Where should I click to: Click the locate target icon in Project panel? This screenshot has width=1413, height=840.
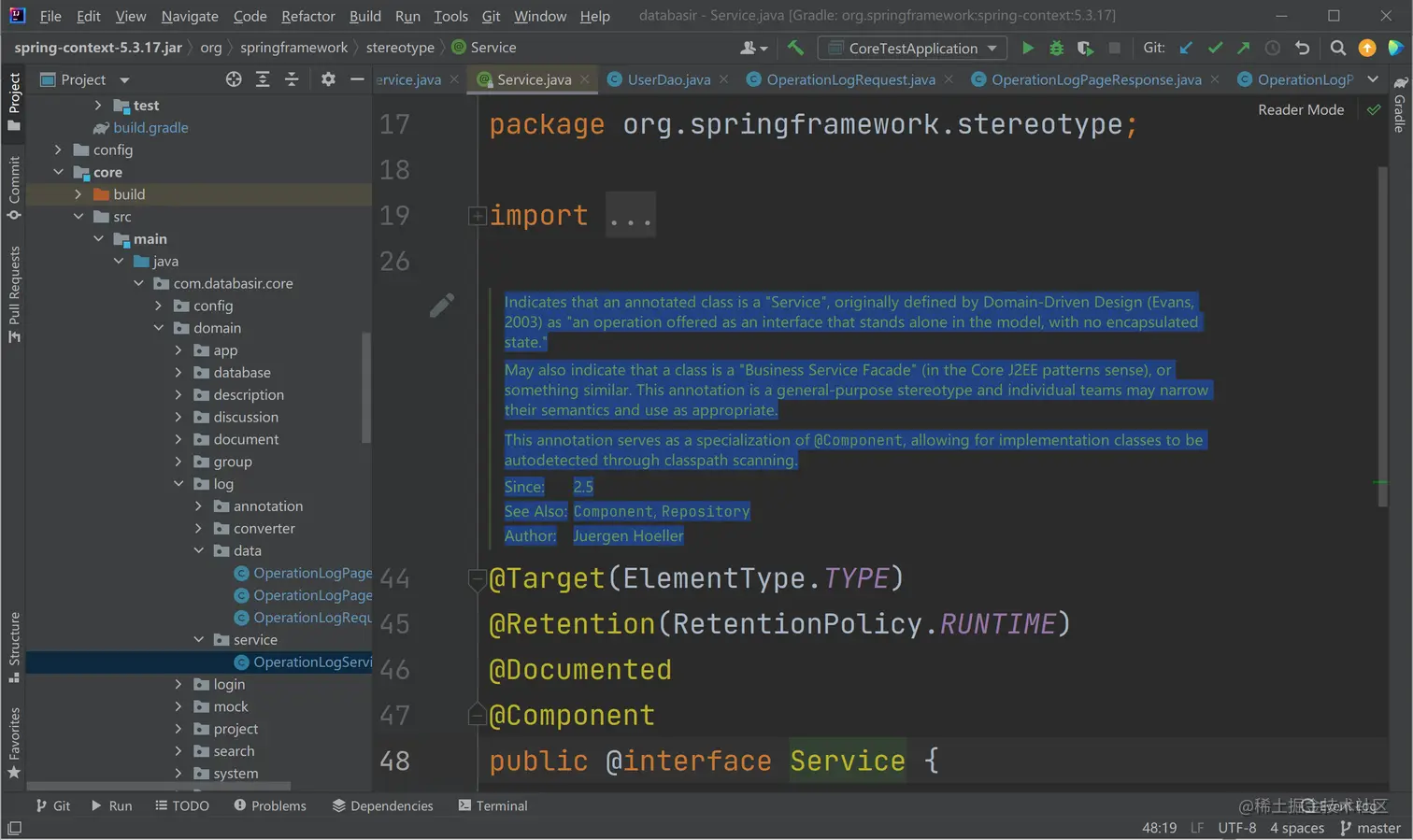point(234,79)
